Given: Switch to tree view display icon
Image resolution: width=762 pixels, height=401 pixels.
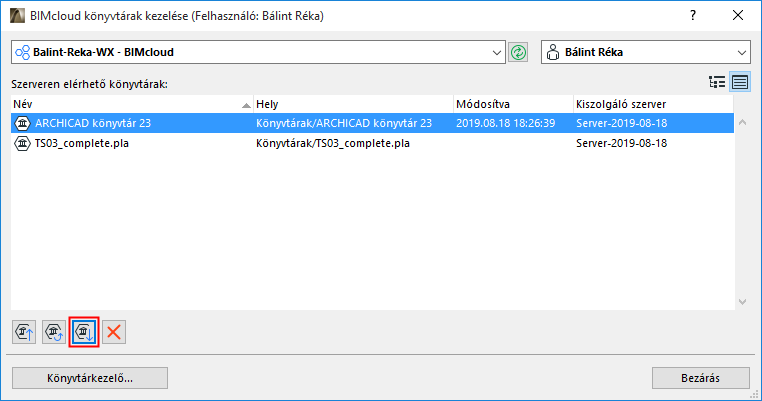Looking at the screenshot, I should [x=717, y=82].
